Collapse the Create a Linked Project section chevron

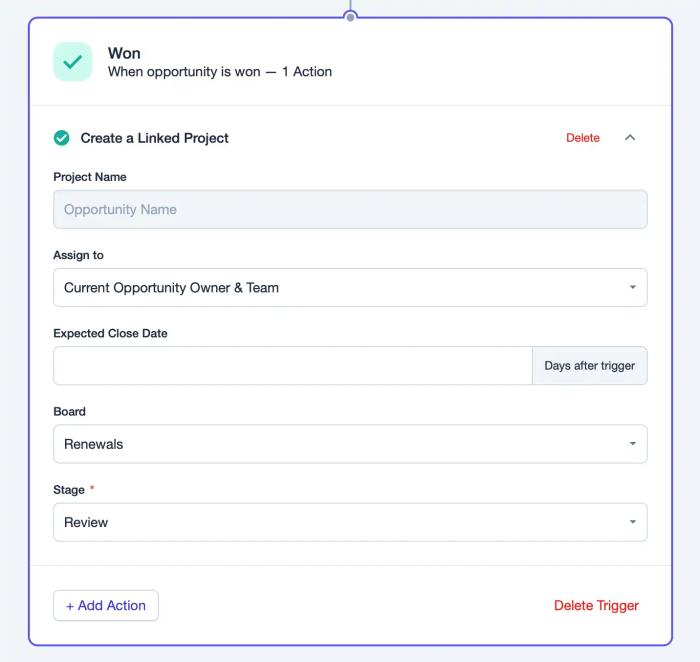click(x=629, y=137)
